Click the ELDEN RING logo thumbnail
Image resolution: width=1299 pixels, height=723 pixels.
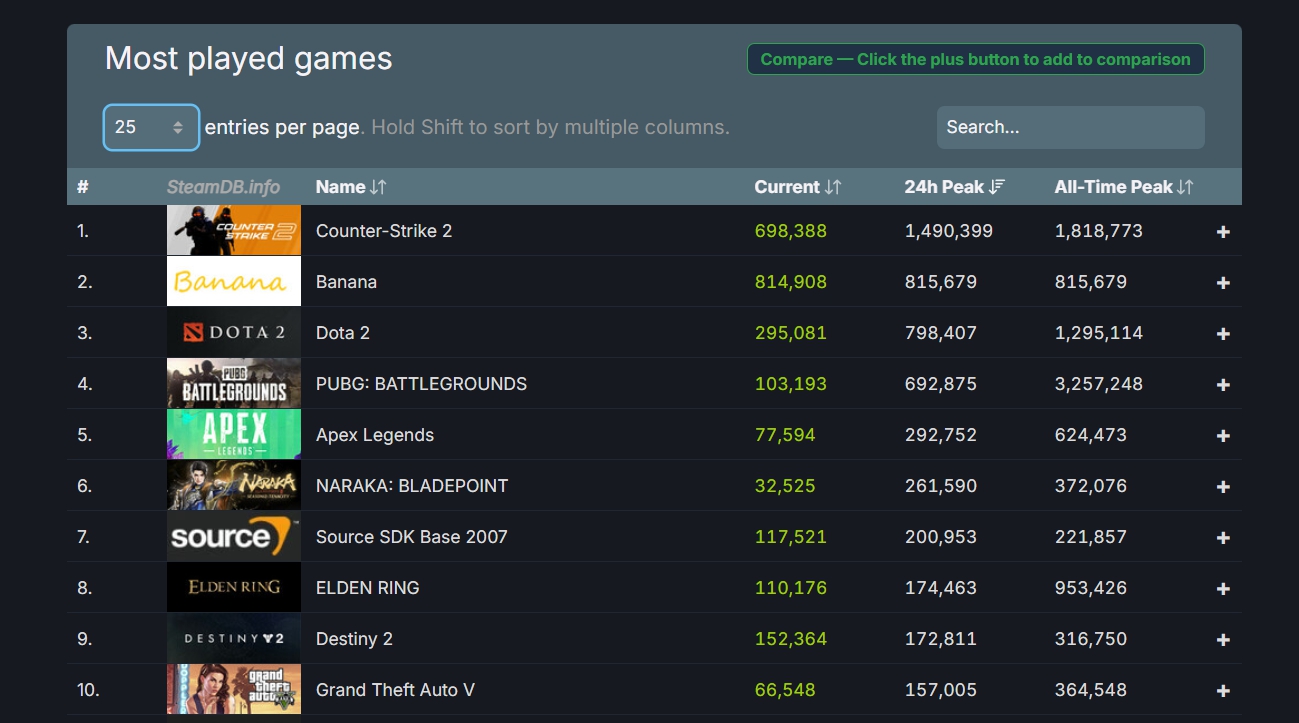pyautogui.click(x=233, y=588)
